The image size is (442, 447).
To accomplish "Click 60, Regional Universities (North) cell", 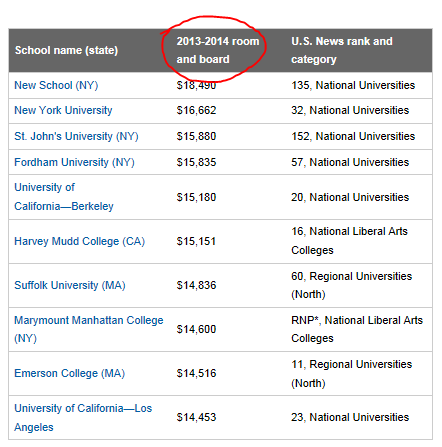I will pos(351,285).
